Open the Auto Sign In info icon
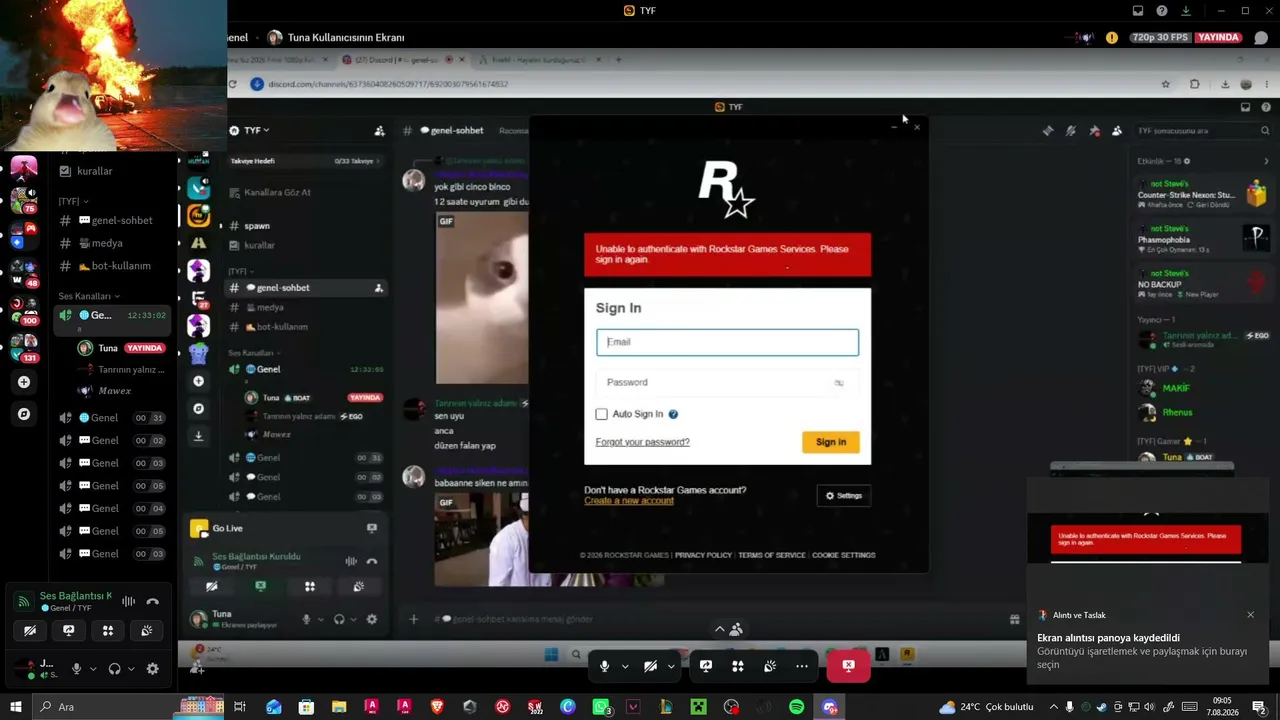 click(673, 414)
